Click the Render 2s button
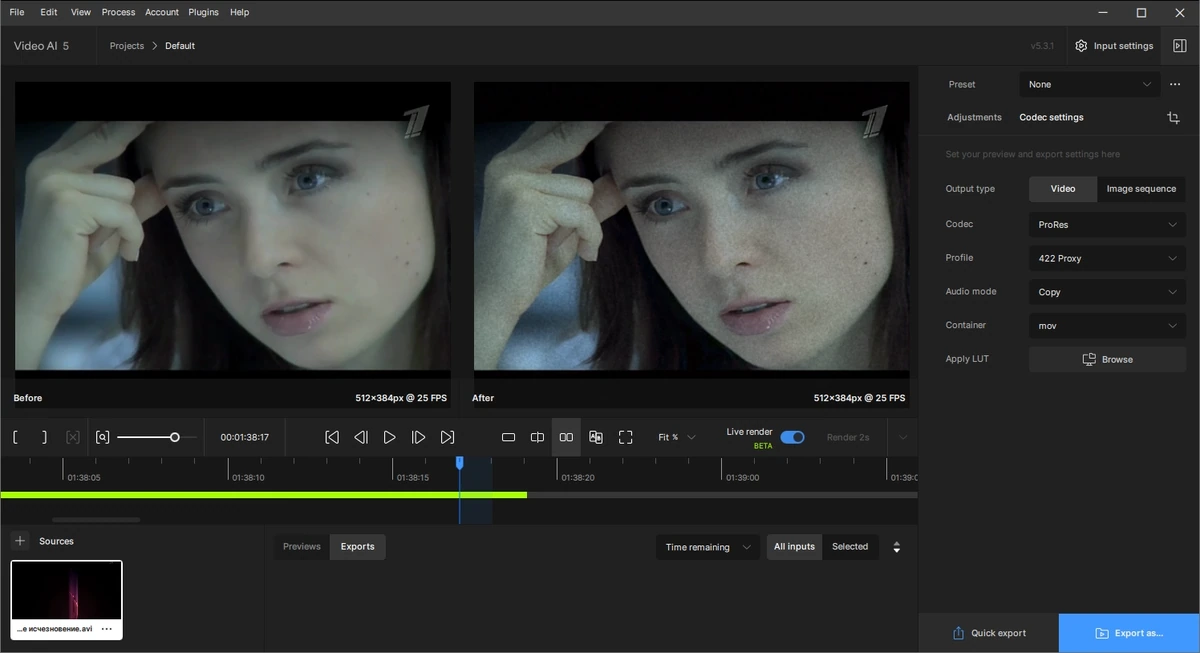 pos(848,437)
